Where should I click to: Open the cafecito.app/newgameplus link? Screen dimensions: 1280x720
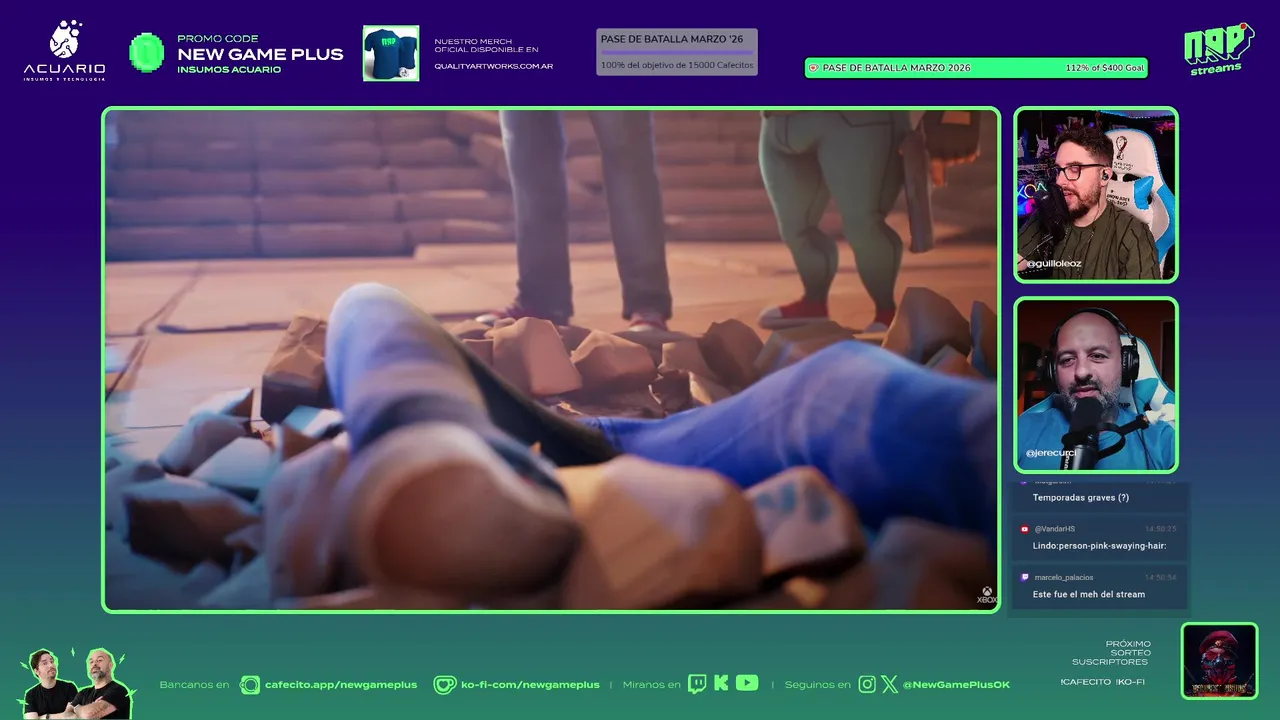(341, 685)
